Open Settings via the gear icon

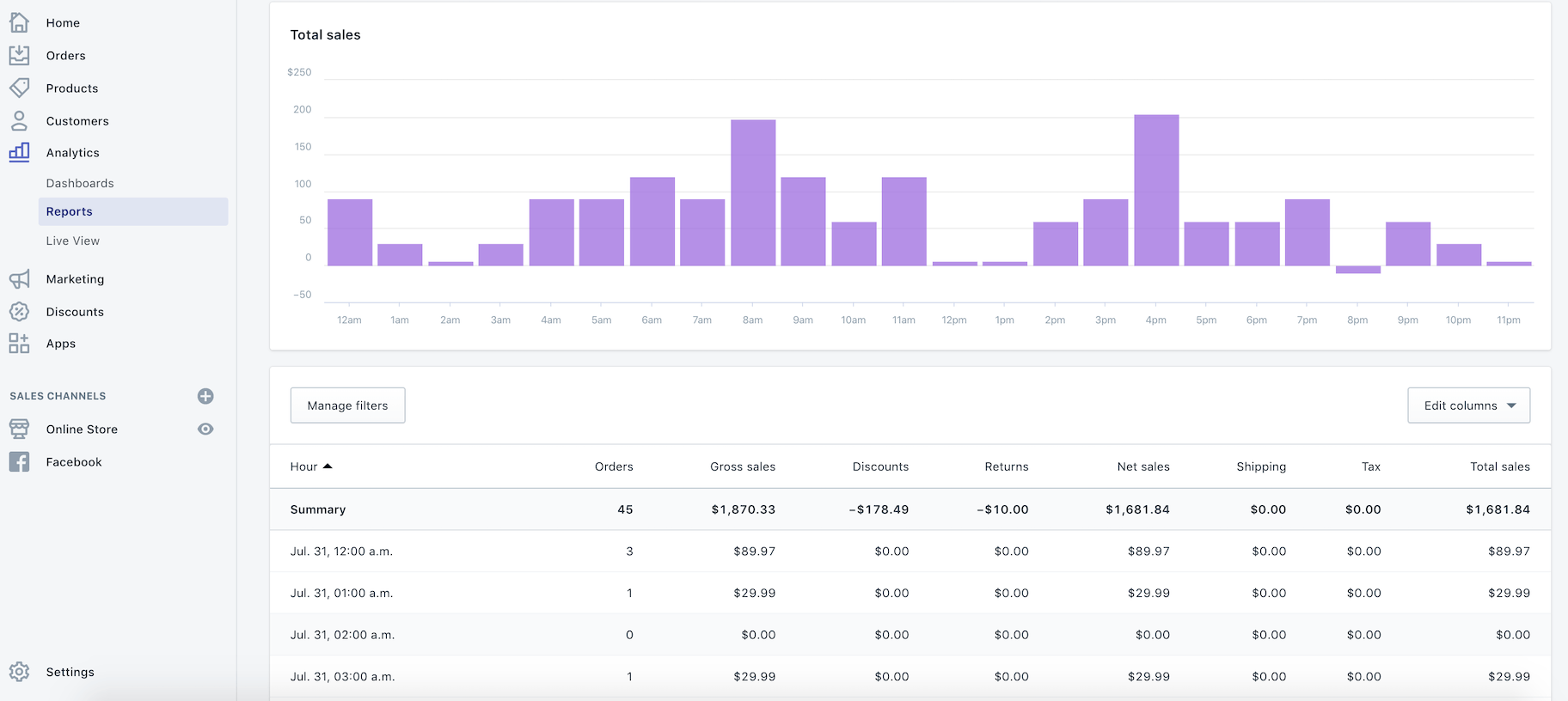(19, 672)
